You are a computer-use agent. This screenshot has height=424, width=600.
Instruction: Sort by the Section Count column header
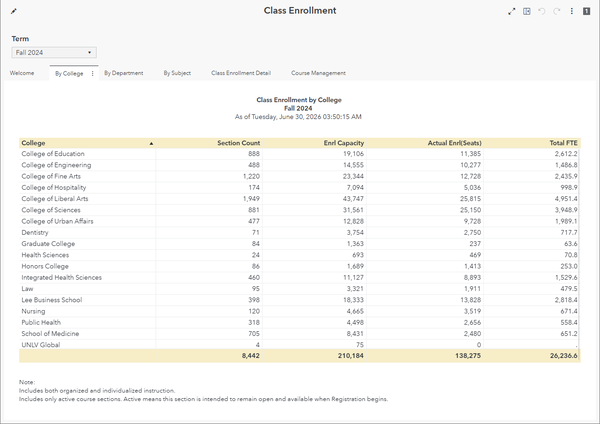pos(238,143)
